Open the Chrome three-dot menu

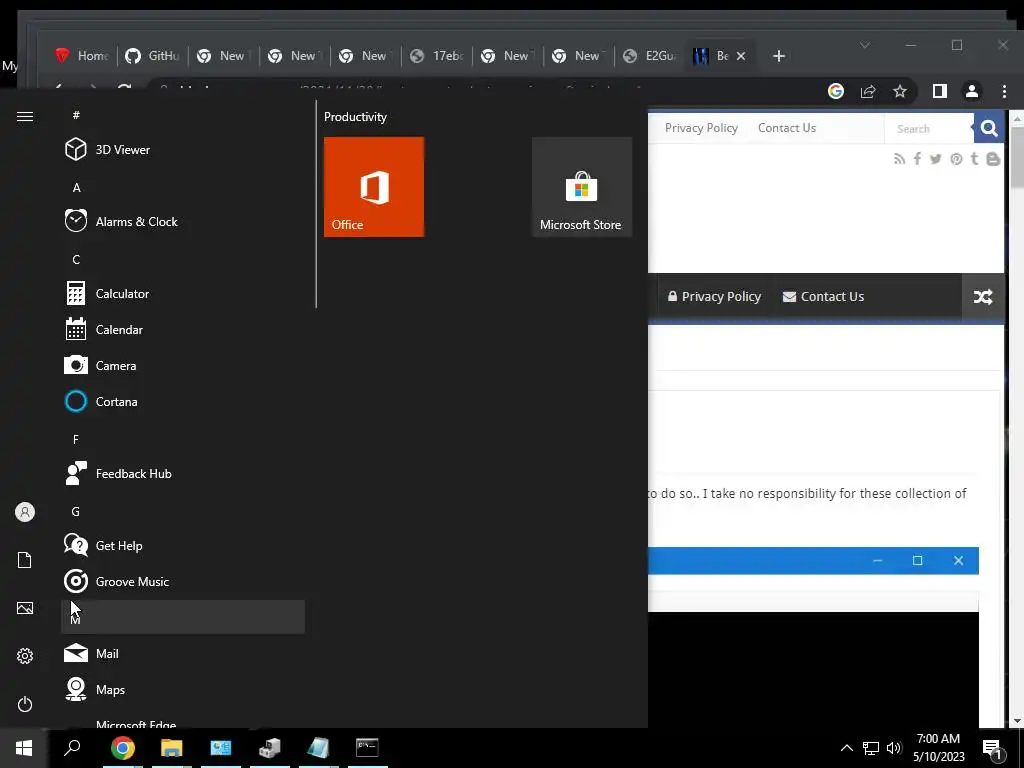point(1004,91)
